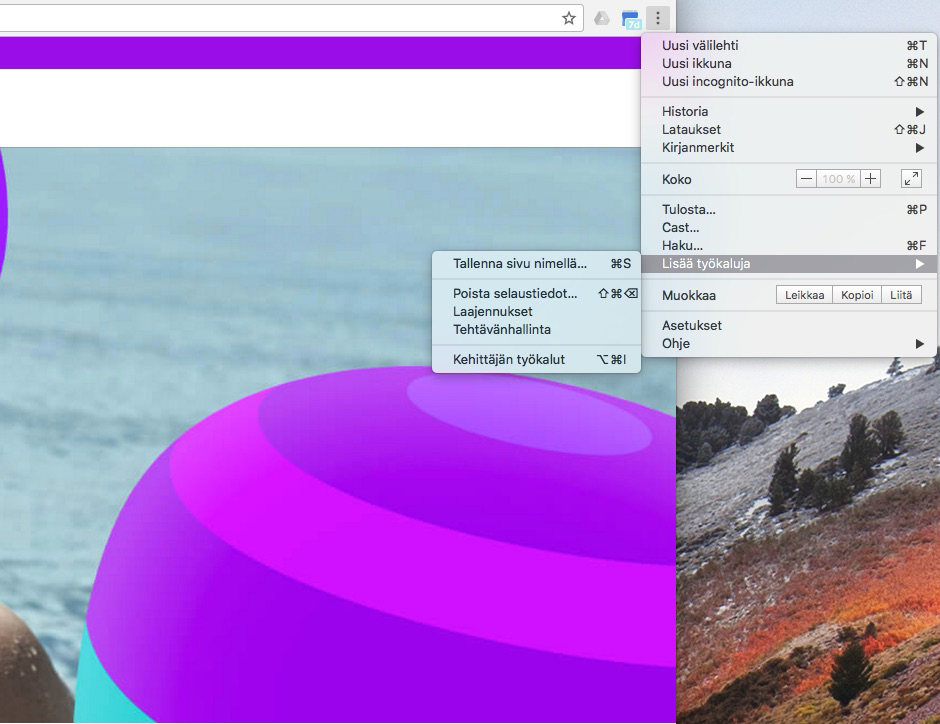
Task: Select the Cast... menu entry
Action: [789, 228]
